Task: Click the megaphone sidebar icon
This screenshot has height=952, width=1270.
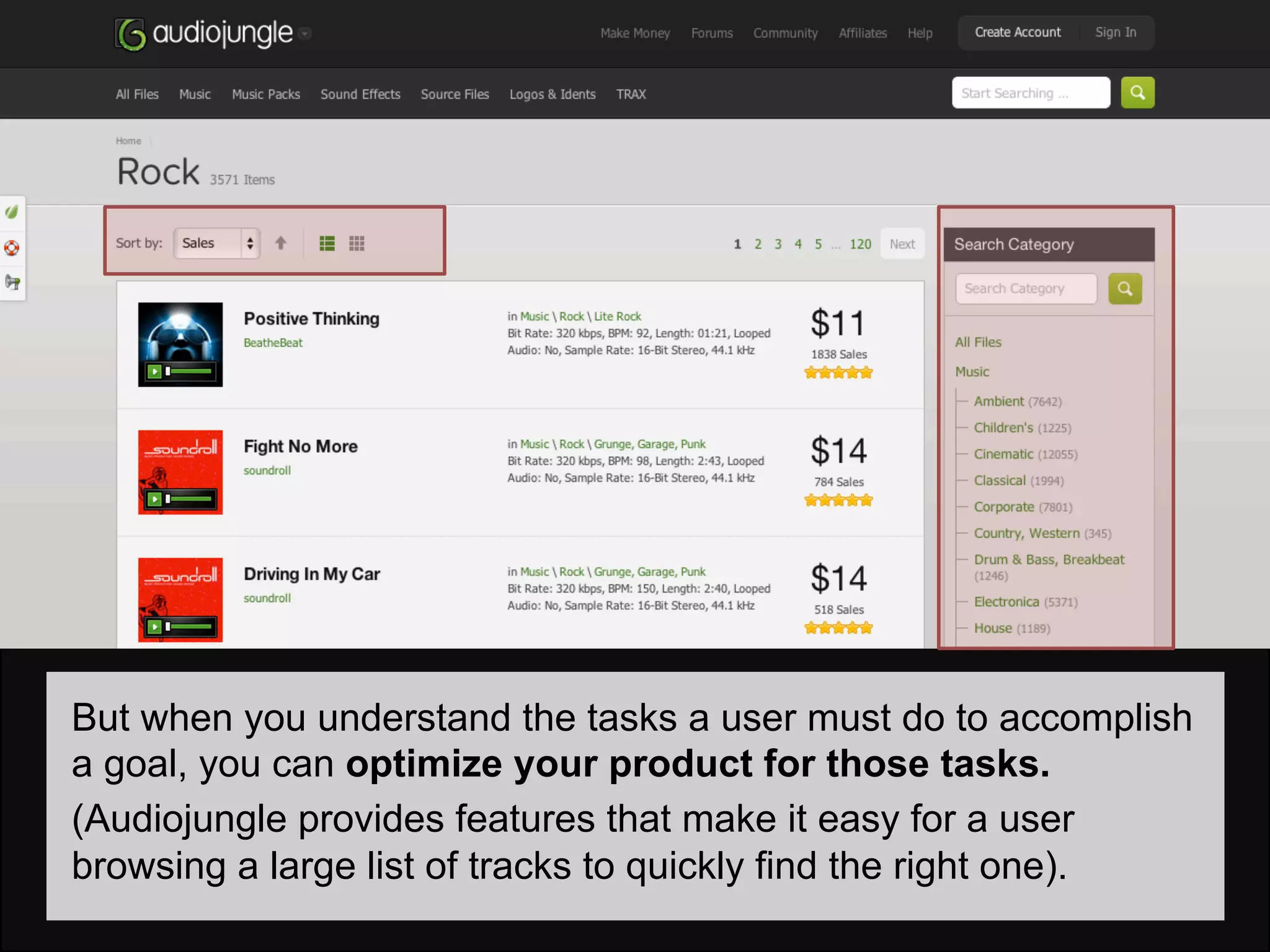Action: click(12, 283)
